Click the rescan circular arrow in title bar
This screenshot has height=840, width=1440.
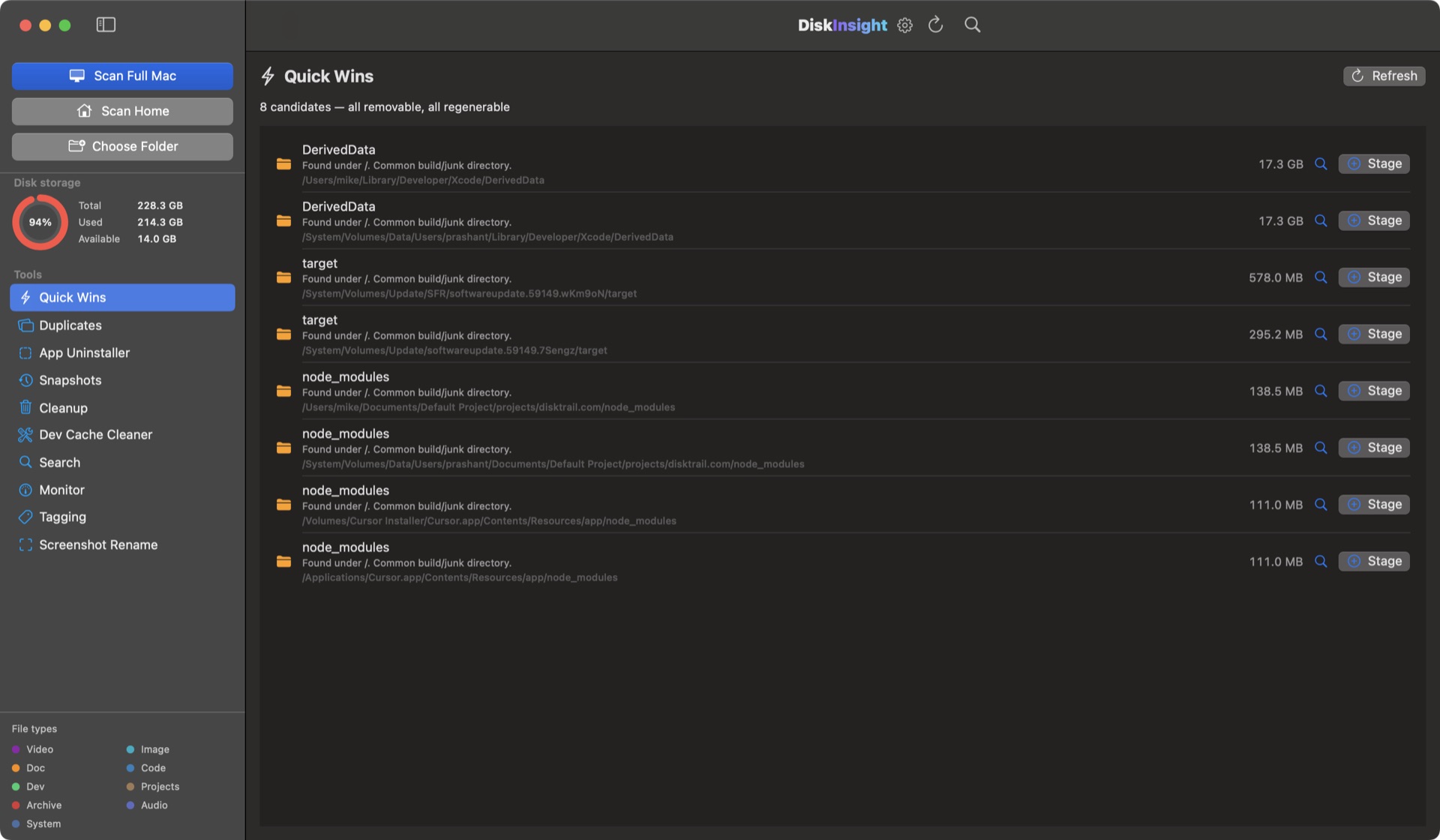tap(935, 25)
